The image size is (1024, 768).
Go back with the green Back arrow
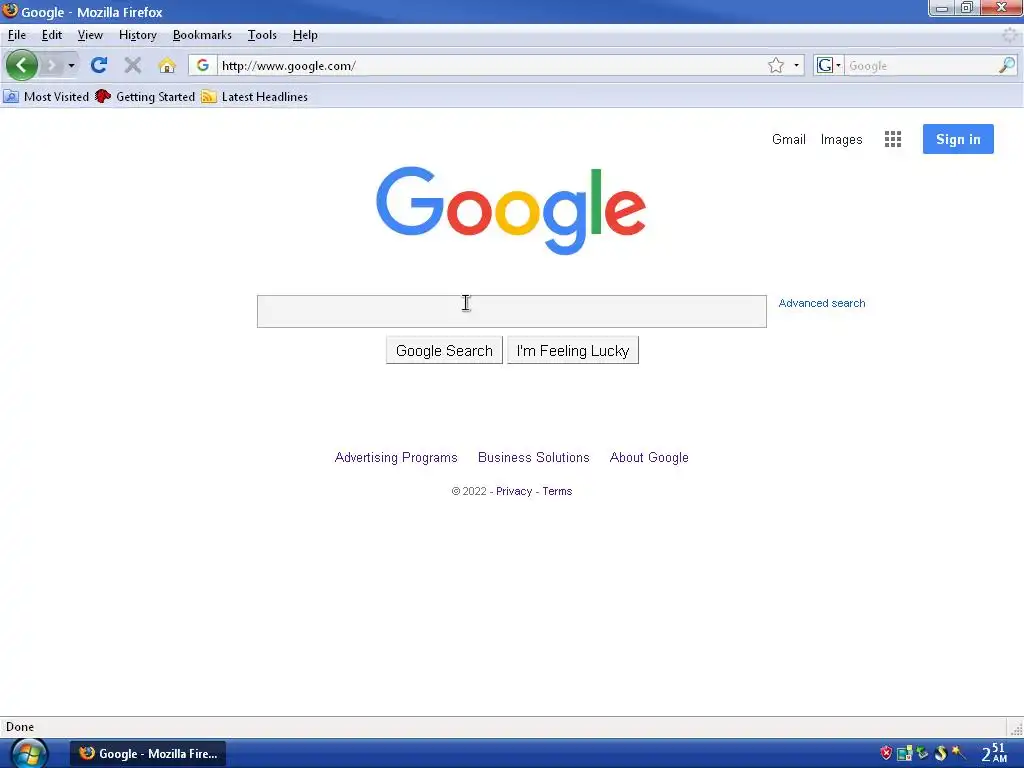click(22, 65)
